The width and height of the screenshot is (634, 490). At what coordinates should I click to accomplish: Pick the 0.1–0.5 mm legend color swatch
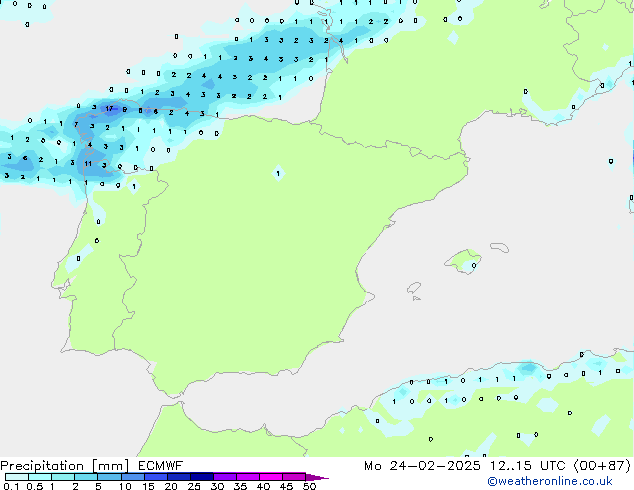(17, 477)
